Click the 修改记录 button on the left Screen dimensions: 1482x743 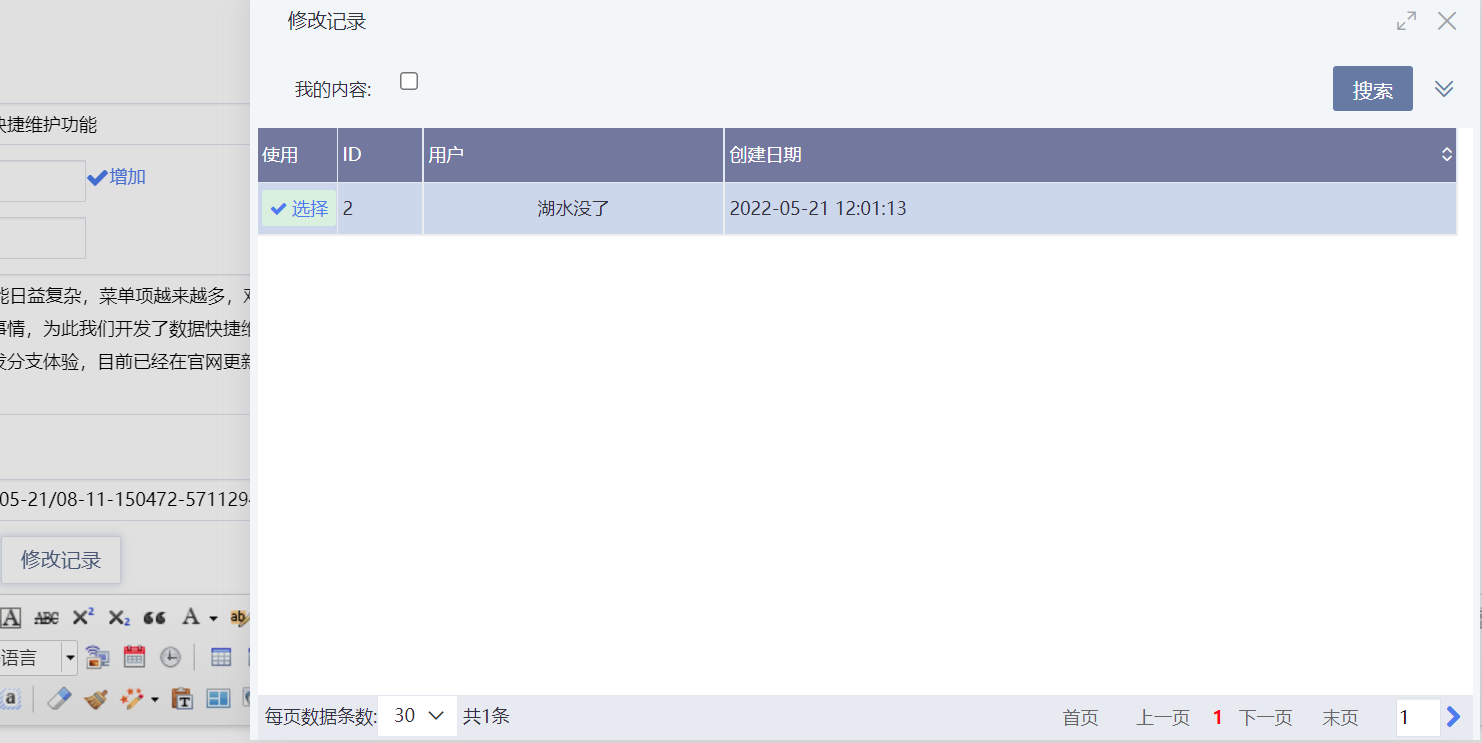tap(61, 560)
